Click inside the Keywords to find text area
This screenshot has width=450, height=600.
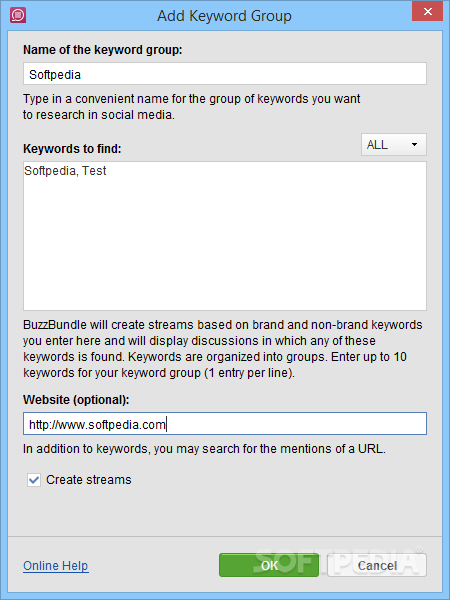point(225,236)
